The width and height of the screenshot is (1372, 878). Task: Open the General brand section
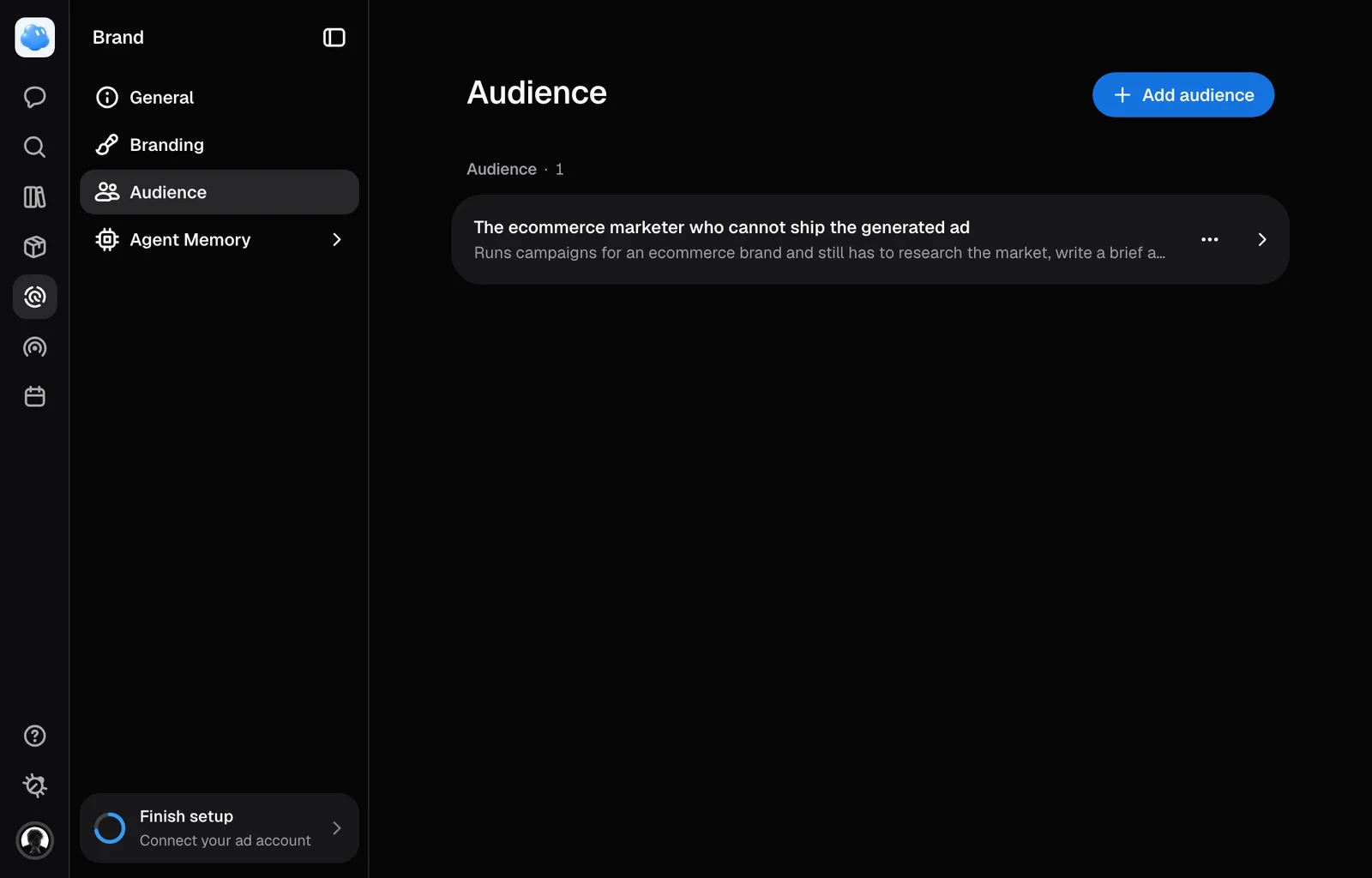point(220,98)
